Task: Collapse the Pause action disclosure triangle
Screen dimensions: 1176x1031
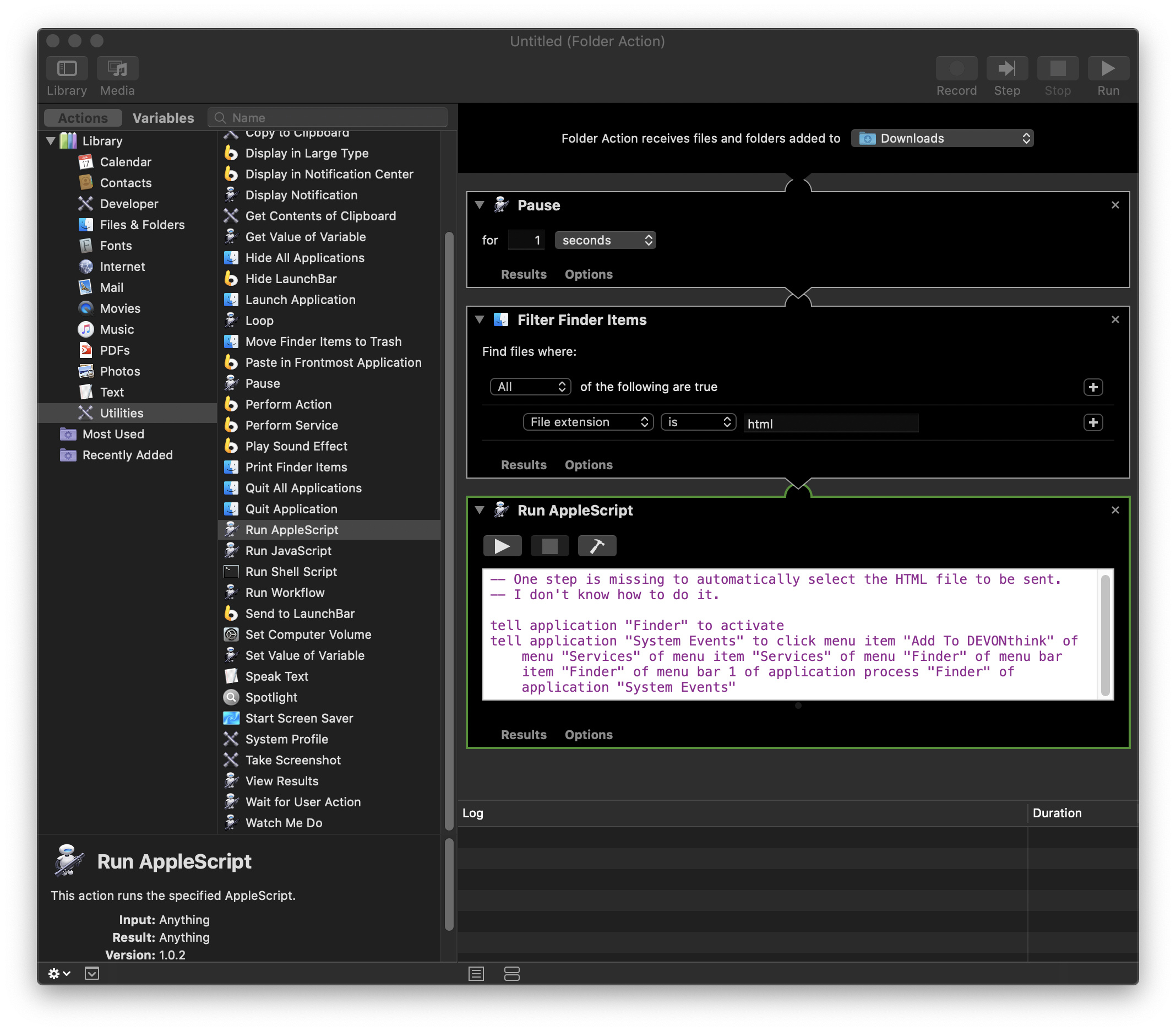Action: pyautogui.click(x=480, y=205)
